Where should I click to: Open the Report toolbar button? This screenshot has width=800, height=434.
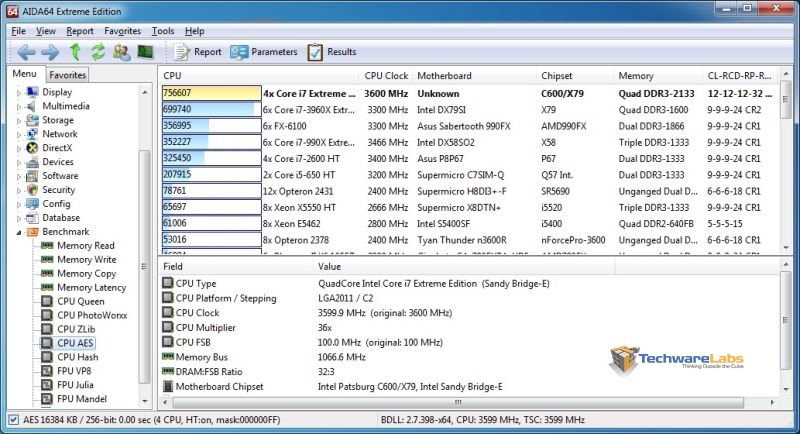click(198, 52)
